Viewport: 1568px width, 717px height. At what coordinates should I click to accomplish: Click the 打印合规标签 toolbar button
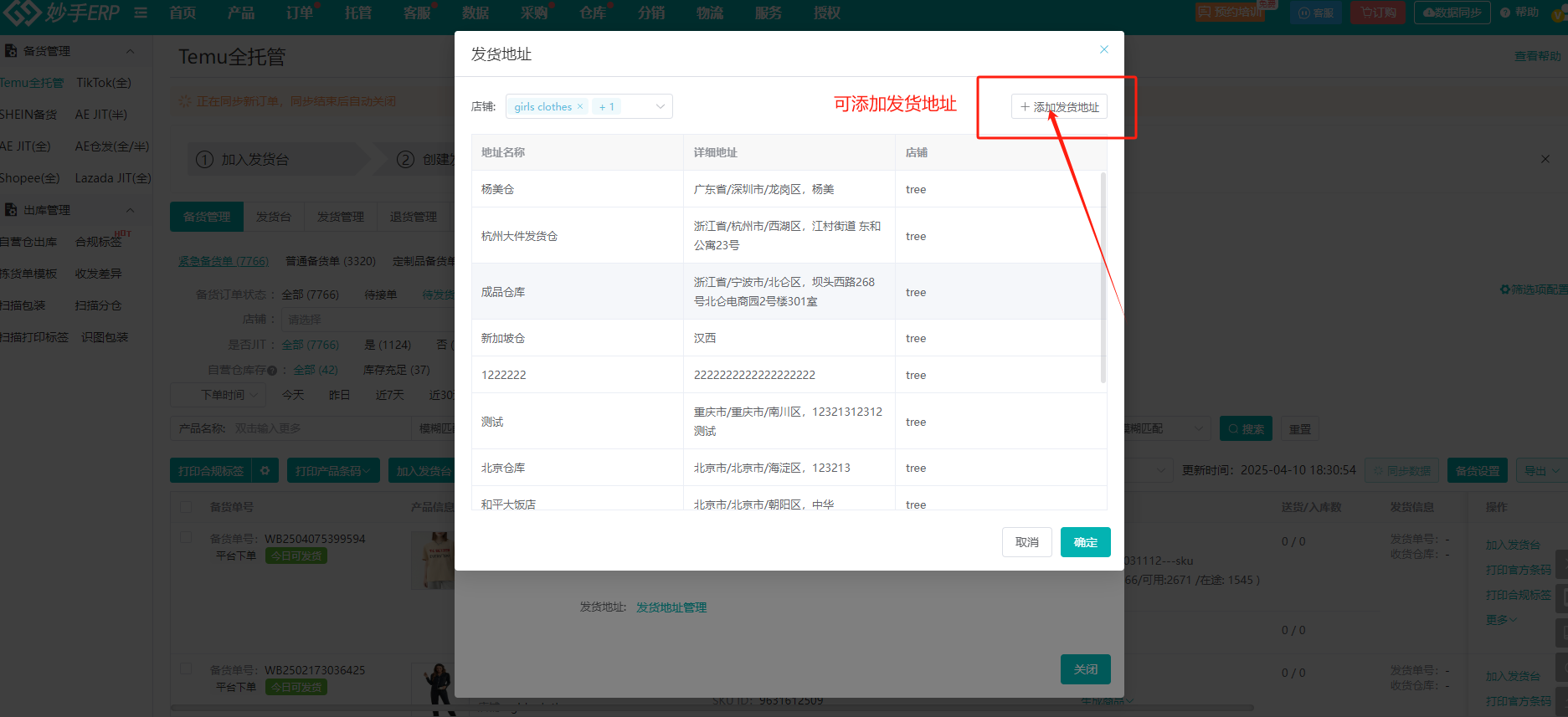pyautogui.click(x=211, y=470)
